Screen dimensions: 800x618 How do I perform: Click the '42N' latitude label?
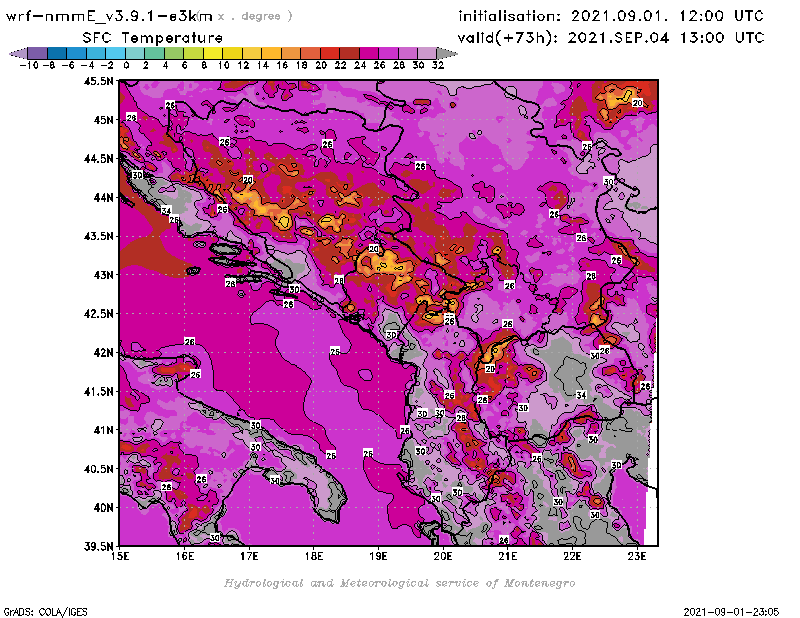tap(103, 352)
